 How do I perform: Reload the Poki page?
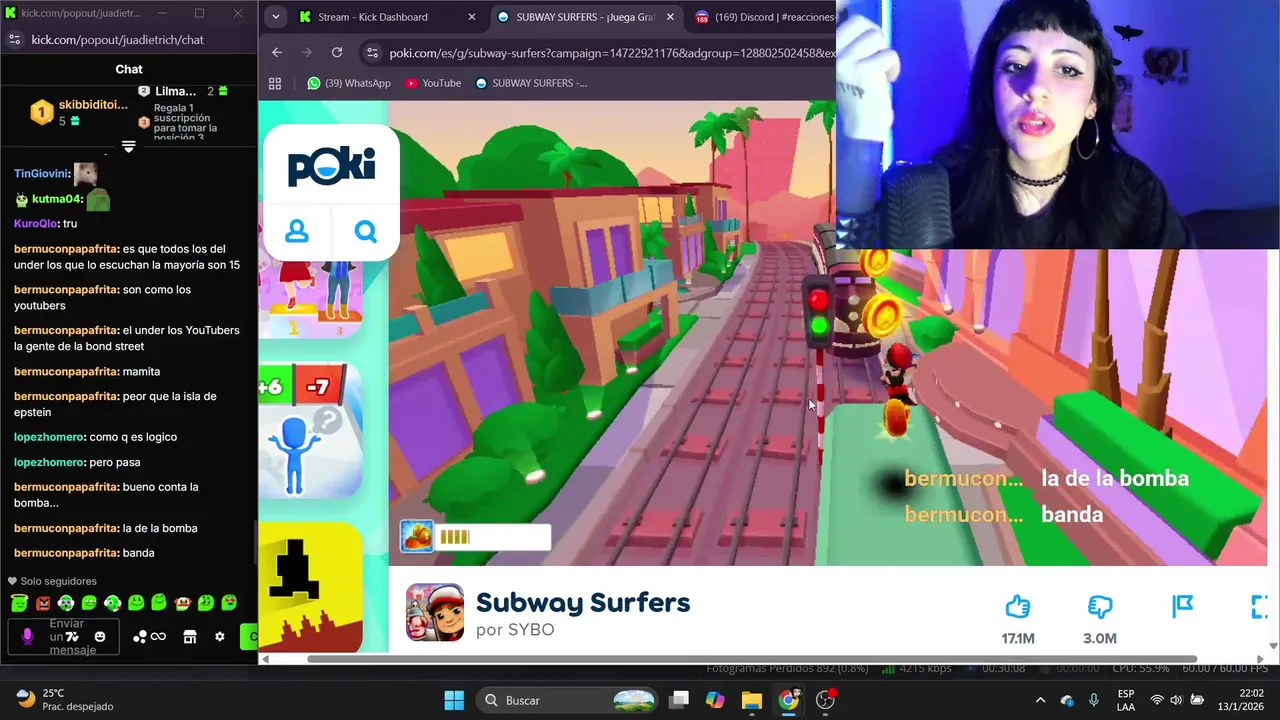pyautogui.click(x=337, y=53)
